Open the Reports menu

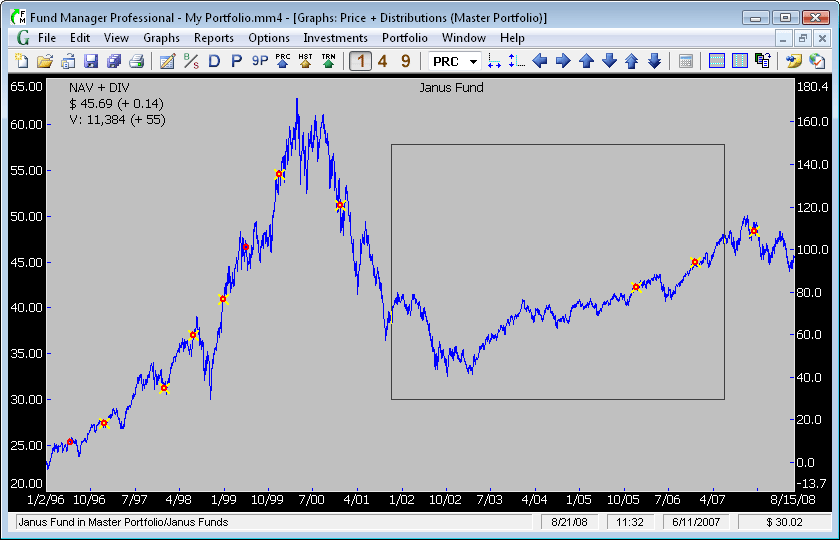pos(214,38)
